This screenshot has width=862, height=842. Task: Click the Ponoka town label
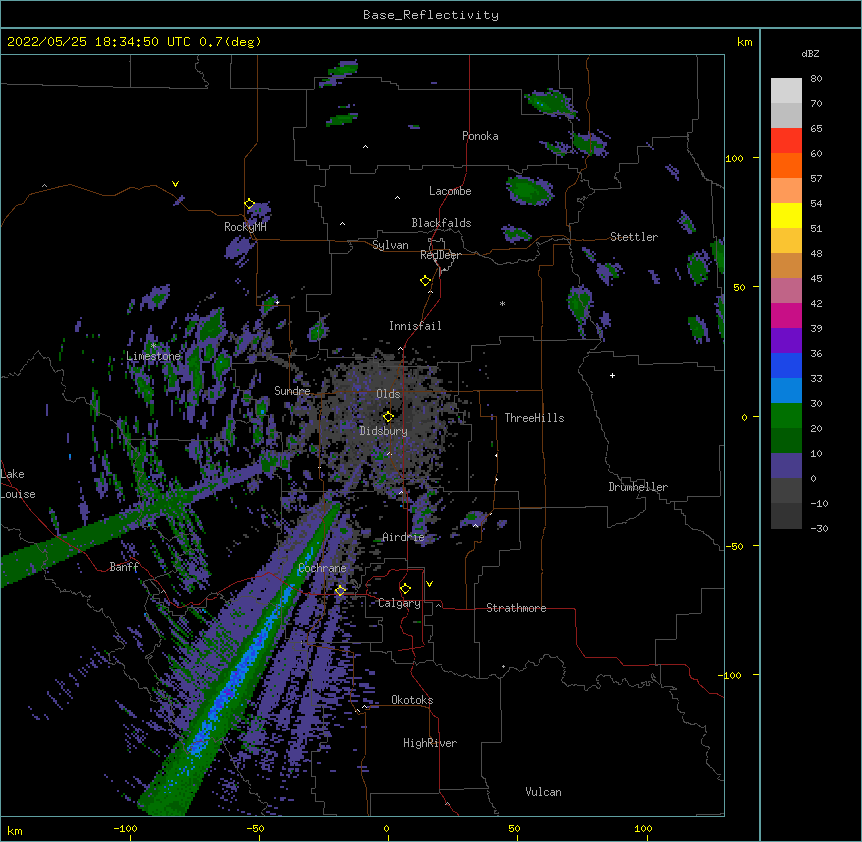pos(480,136)
